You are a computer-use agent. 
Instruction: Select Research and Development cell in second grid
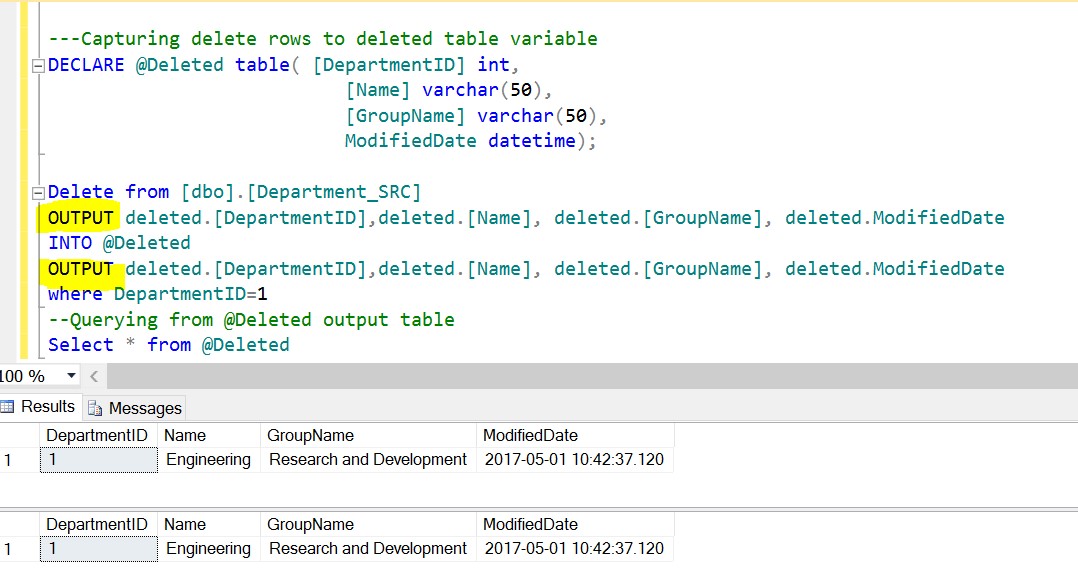click(x=368, y=549)
